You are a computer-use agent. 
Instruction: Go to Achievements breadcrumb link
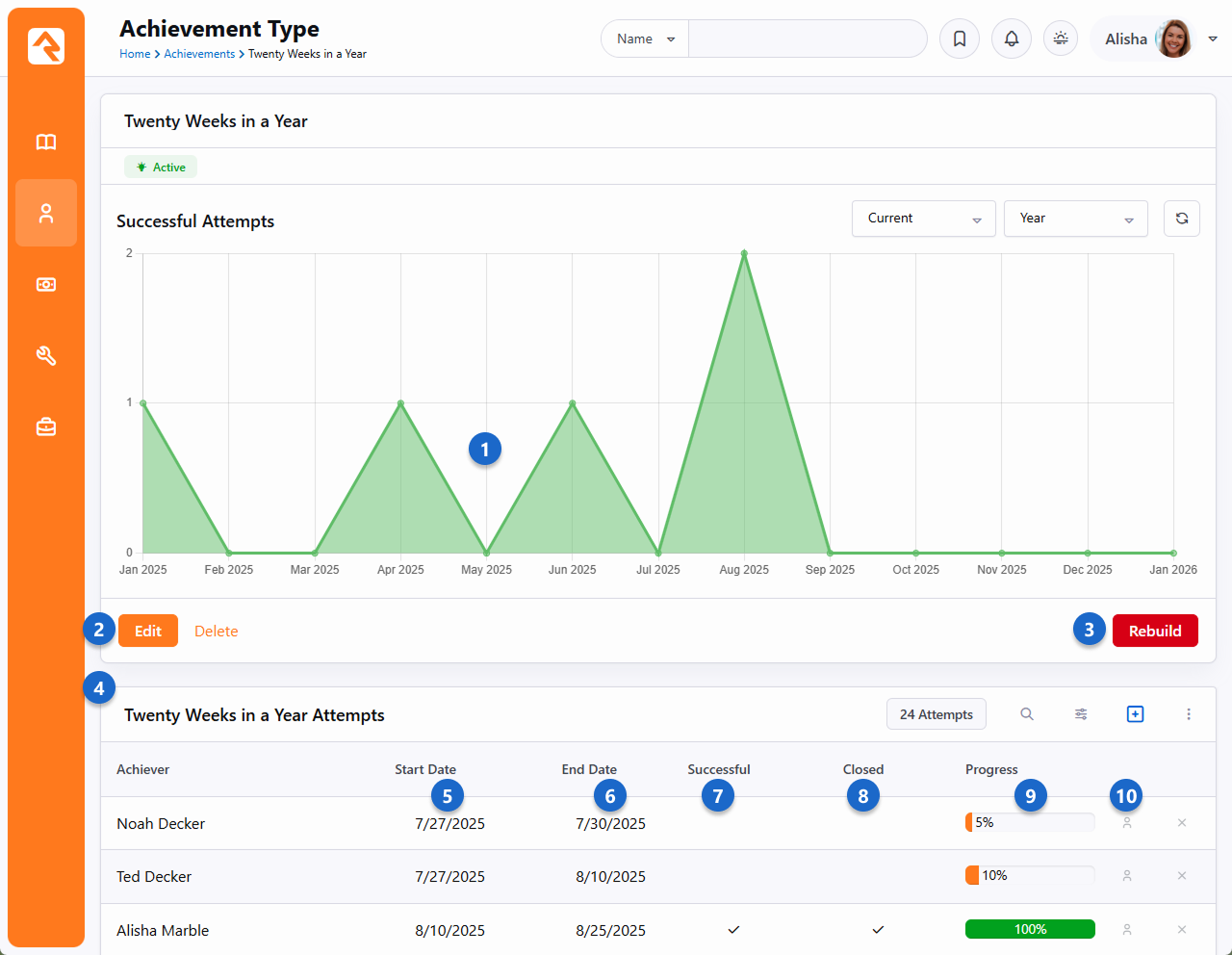(199, 54)
